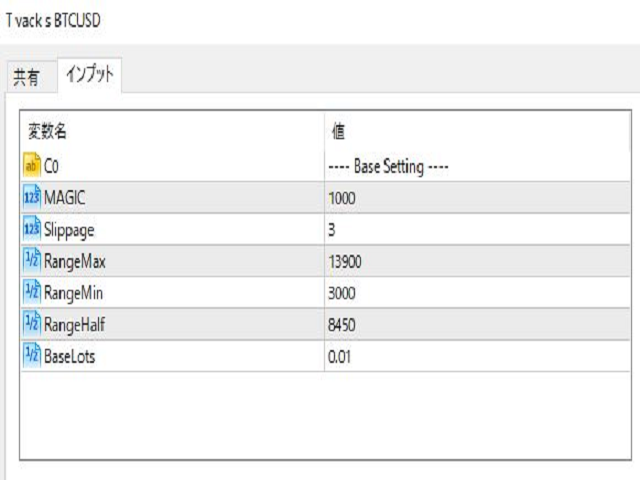Click the string icon beside C0
The image size is (640, 480).
31,167
